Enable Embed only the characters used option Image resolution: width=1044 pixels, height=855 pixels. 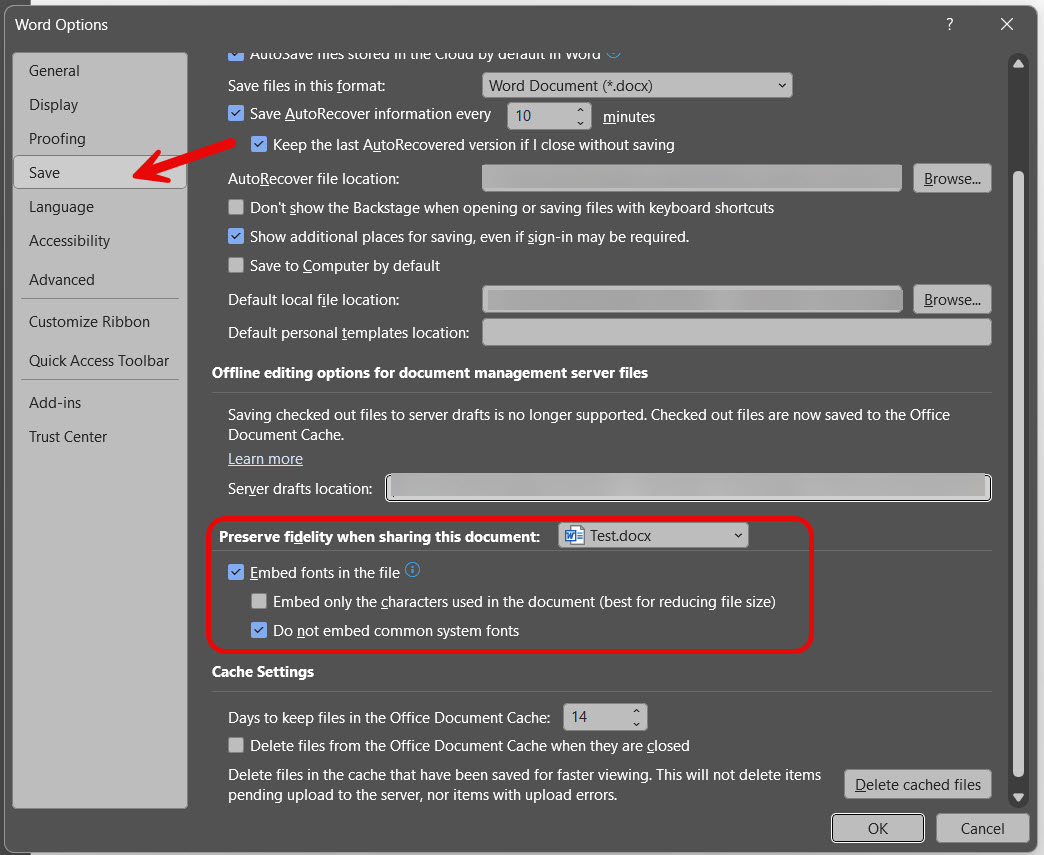tap(259, 602)
